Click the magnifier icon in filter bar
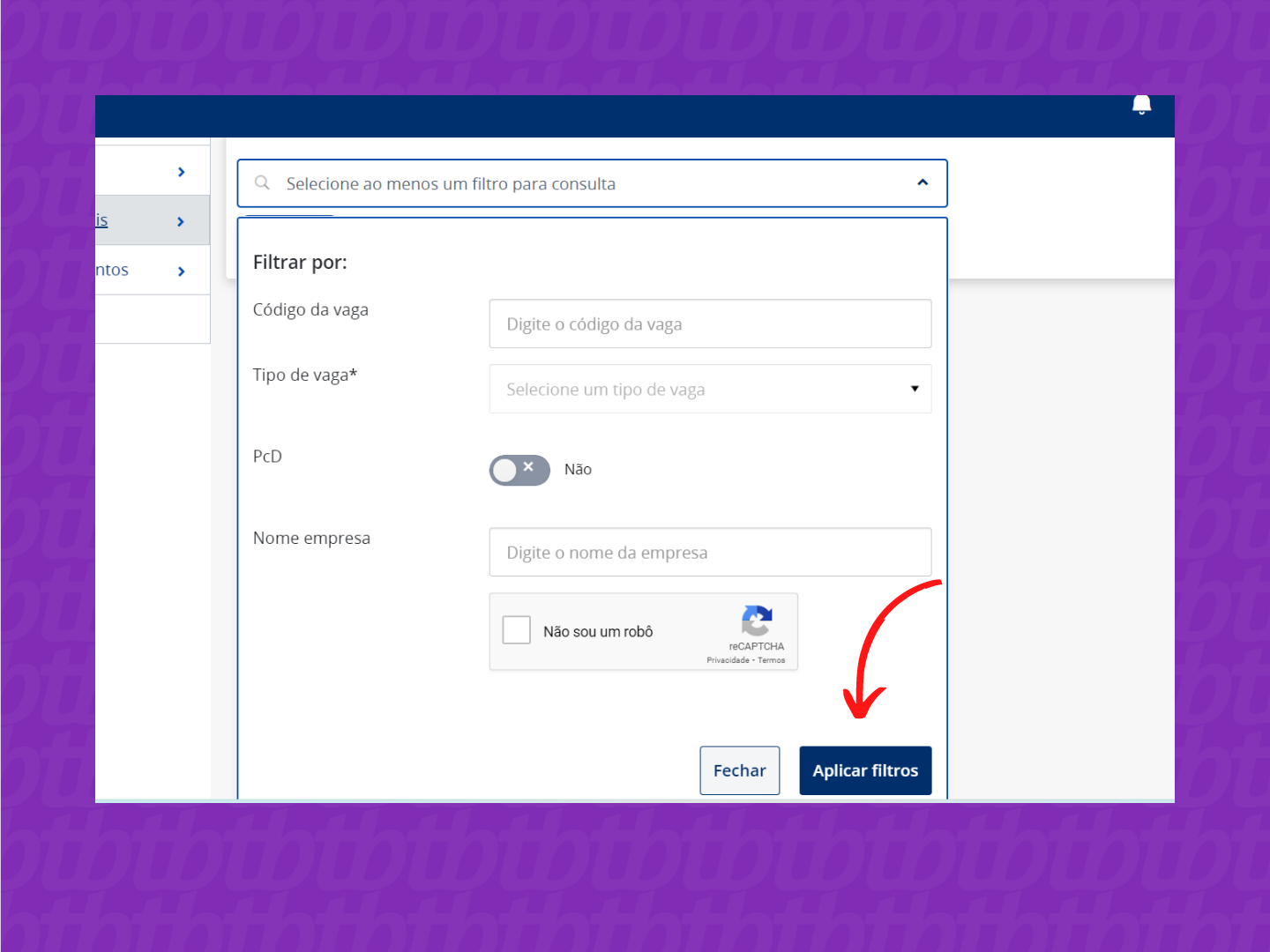This screenshot has height=952, width=1270. [x=262, y=183]
